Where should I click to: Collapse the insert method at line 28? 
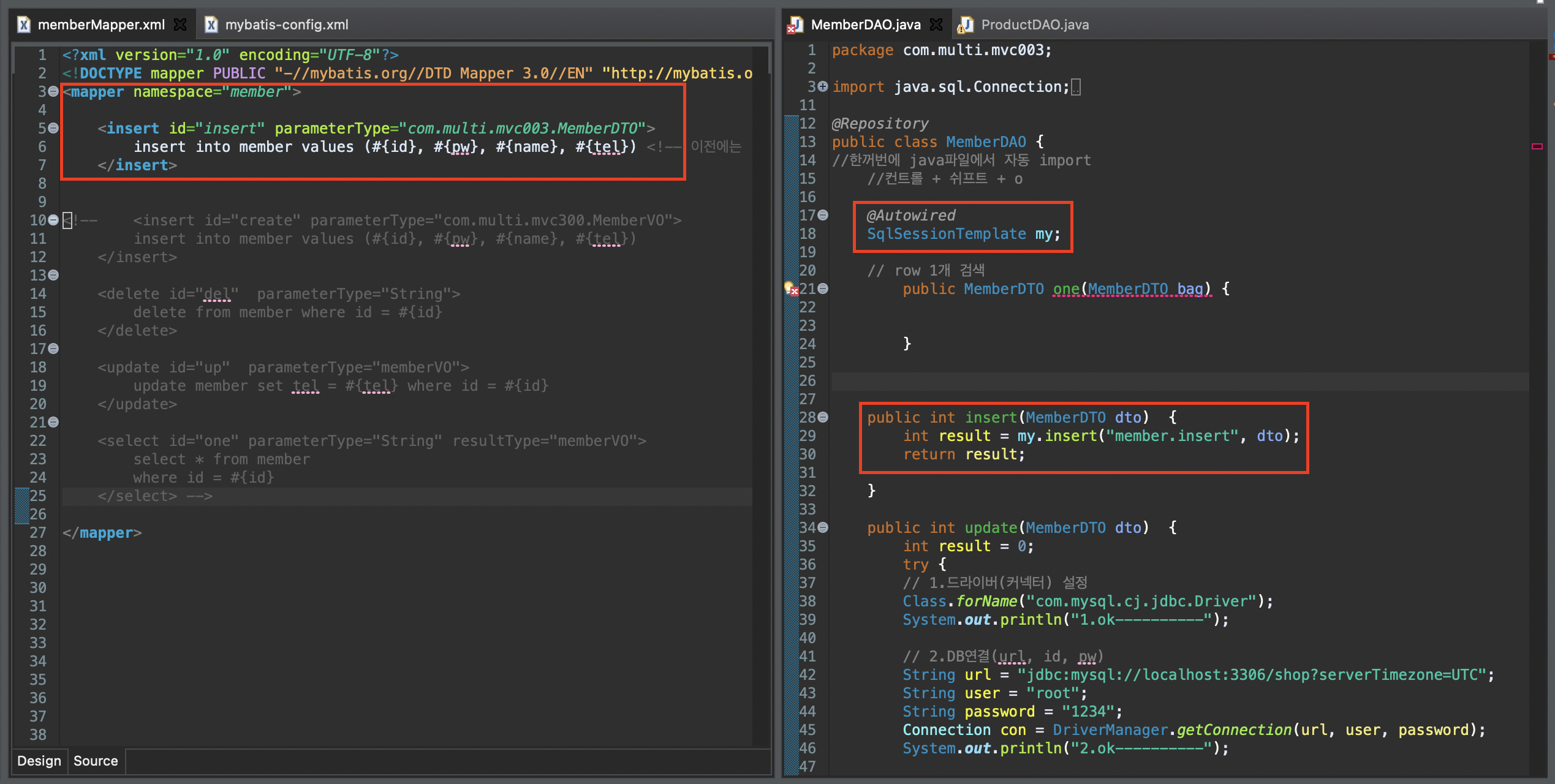823,417
